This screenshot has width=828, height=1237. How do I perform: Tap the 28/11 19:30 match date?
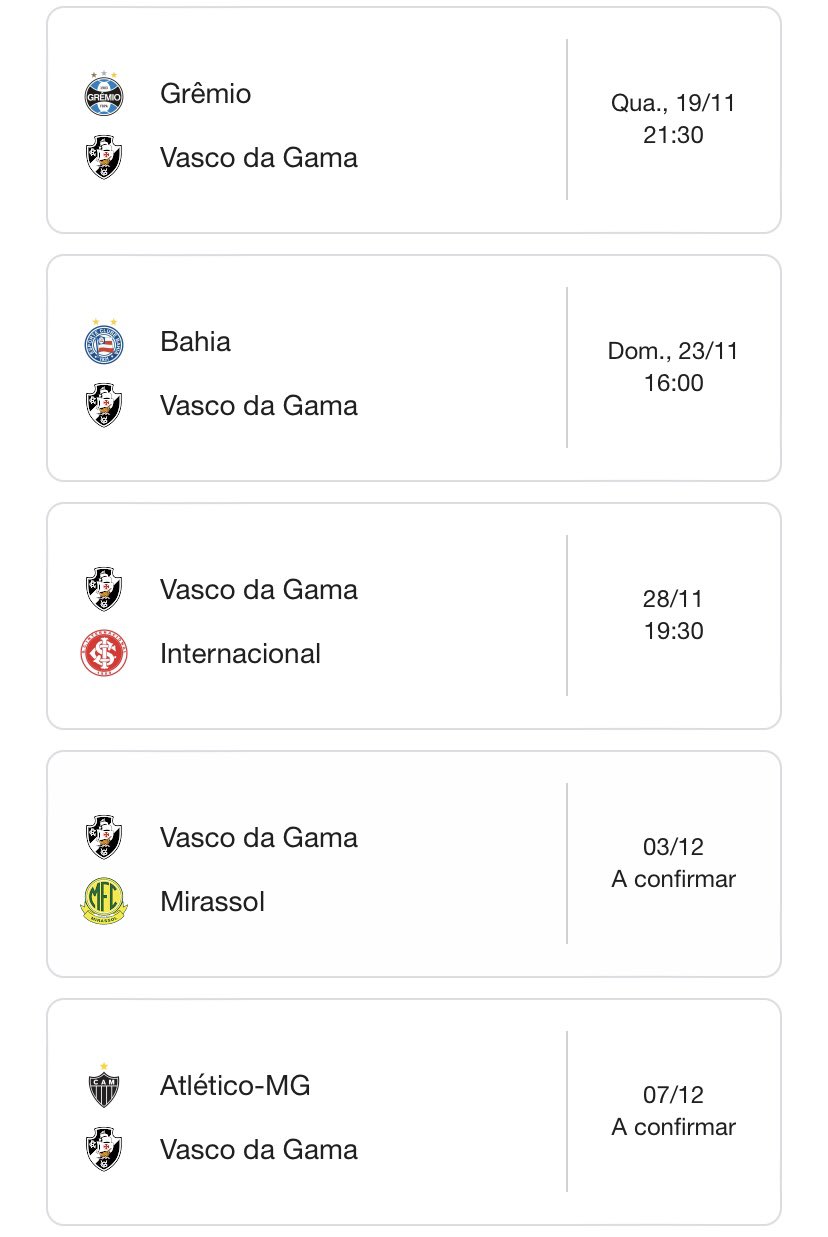tap(673, 615)
